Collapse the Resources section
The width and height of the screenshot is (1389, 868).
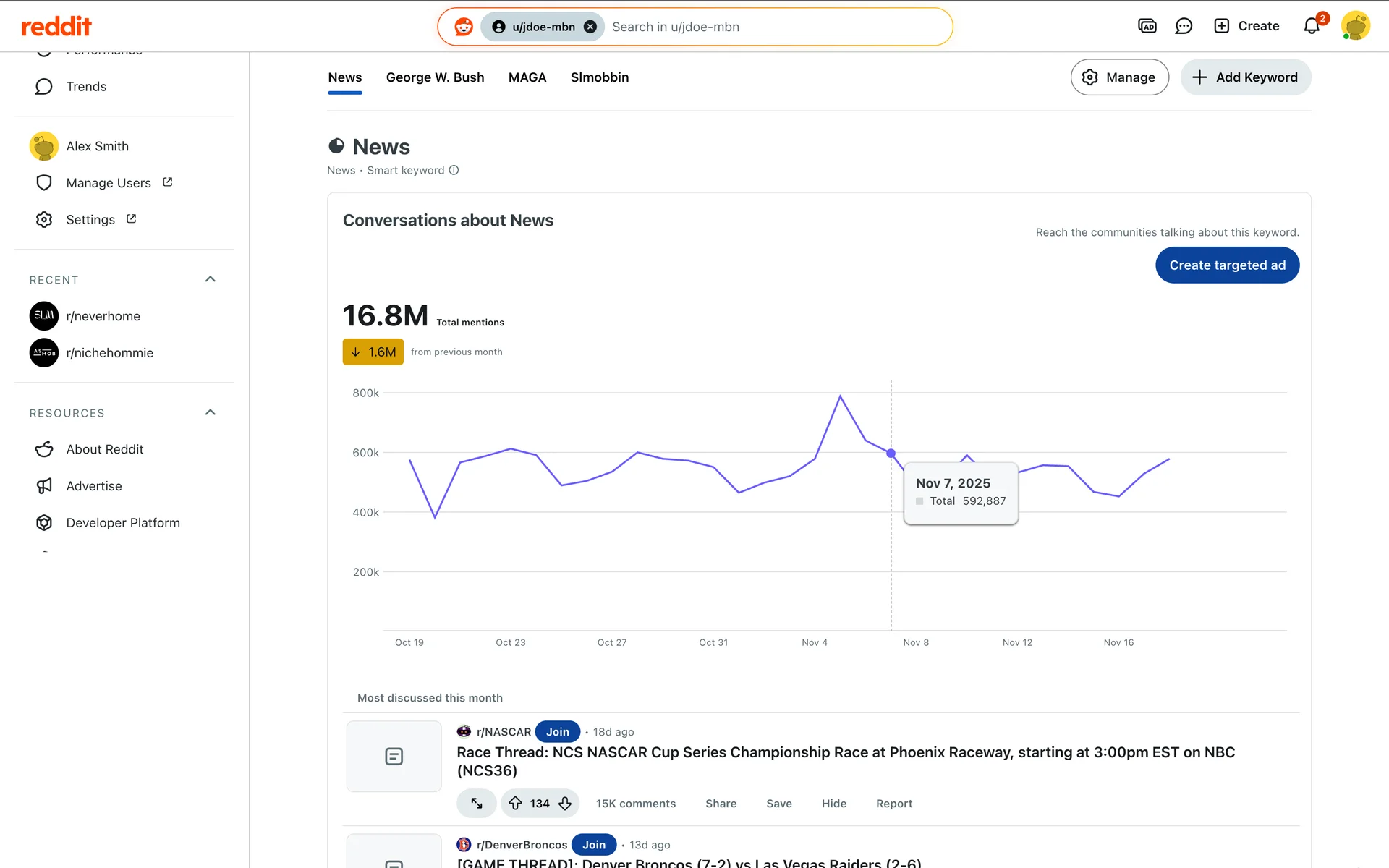click(x=211, y=412)
